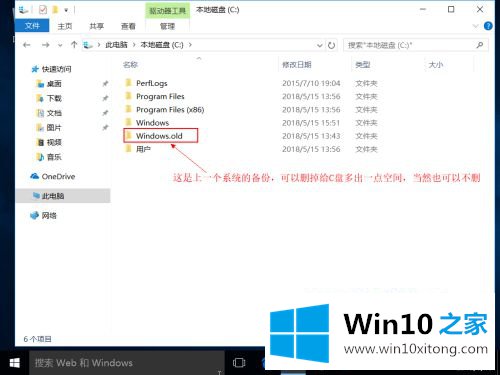Select the Windows.old folder icon
This screenshot has width=500, height=375.
(128, 135)
